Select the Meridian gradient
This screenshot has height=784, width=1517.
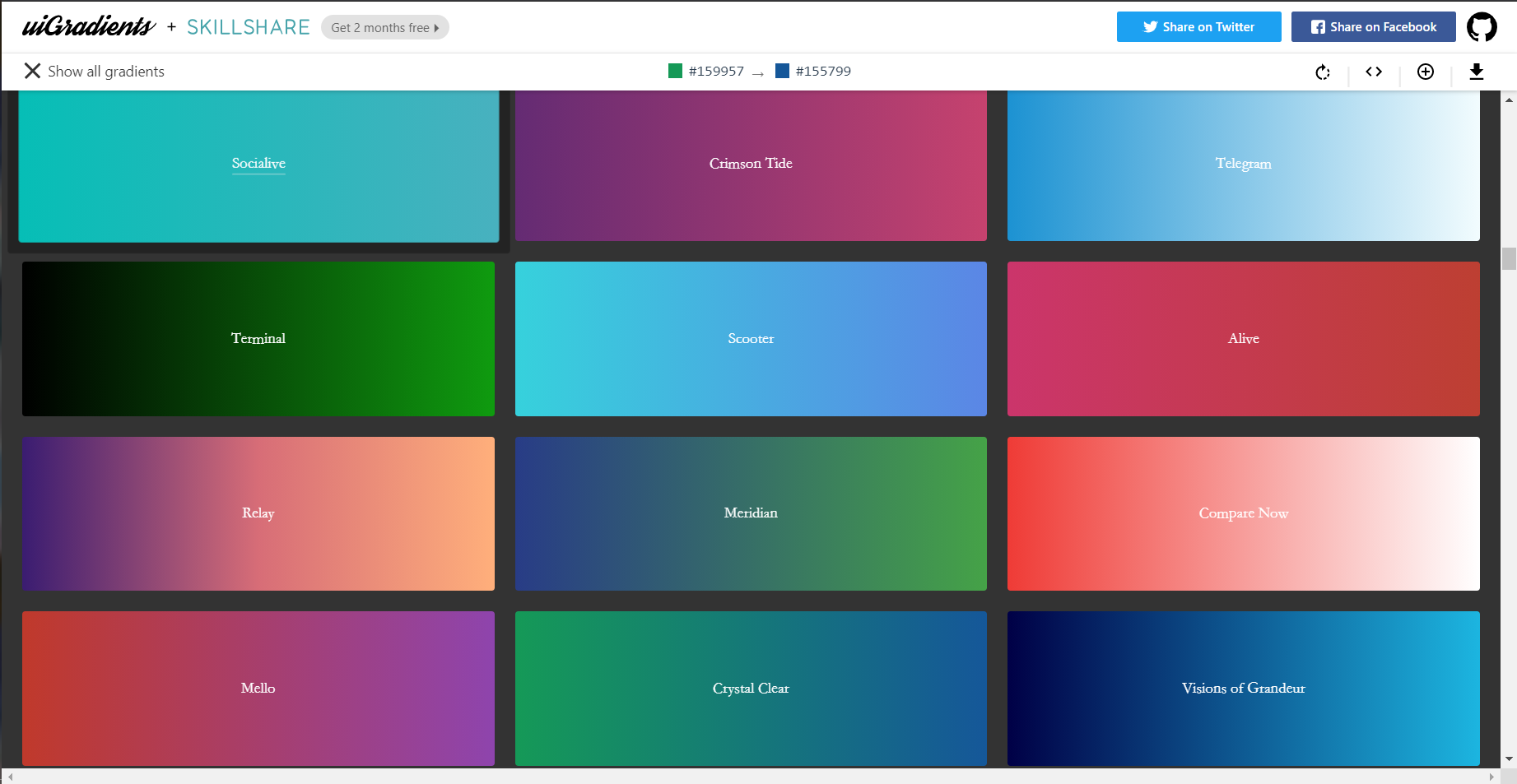751,513
